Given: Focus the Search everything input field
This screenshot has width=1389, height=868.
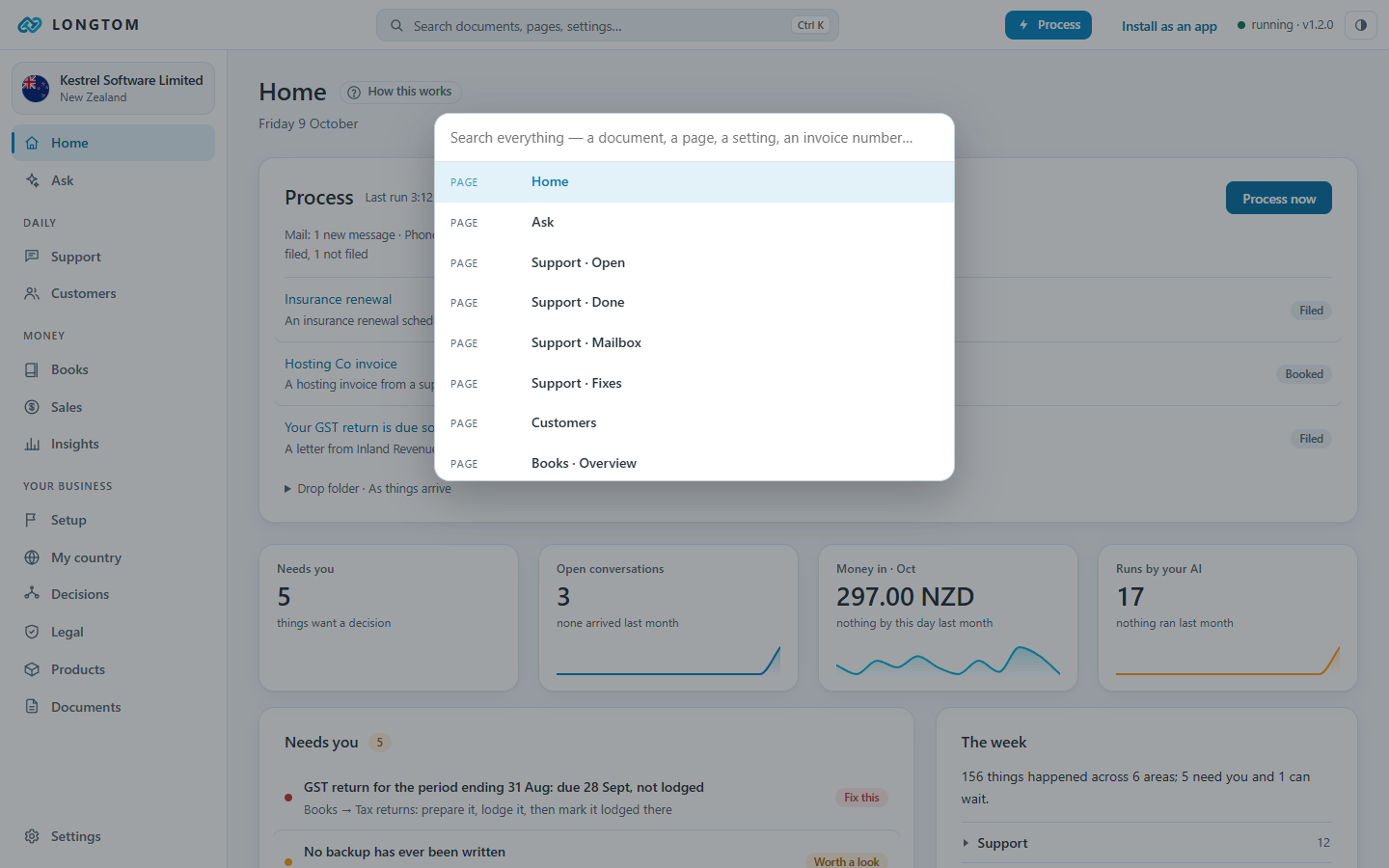Looking at the screenshot, I should 694,138.
